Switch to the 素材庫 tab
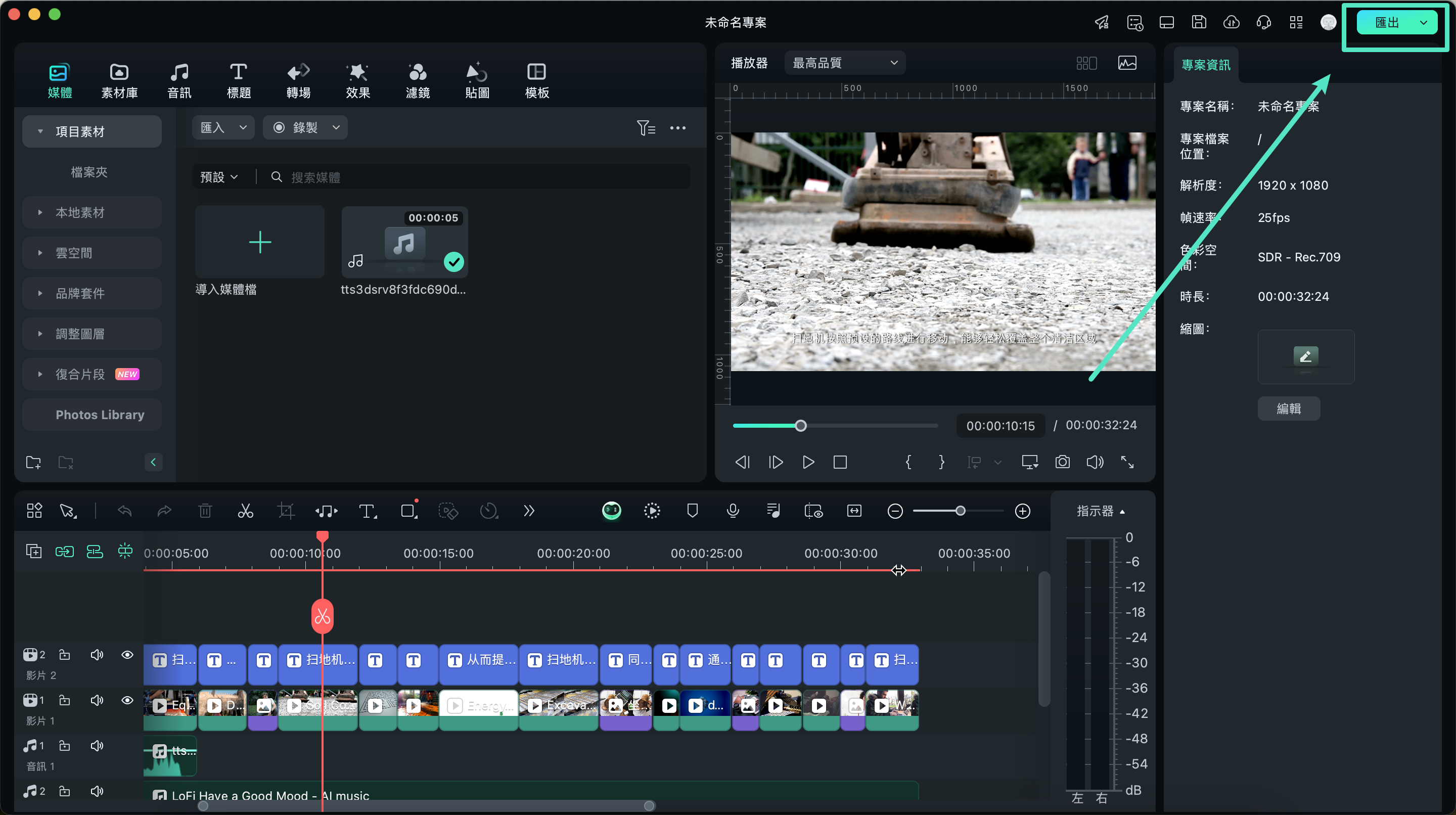Viewport: 1456px width, 815px height. [x=119, y=81]
